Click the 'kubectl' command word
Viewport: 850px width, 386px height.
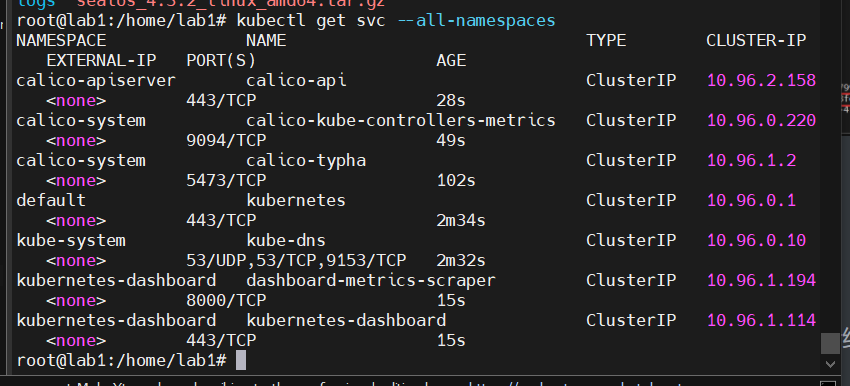coord(271,21)
